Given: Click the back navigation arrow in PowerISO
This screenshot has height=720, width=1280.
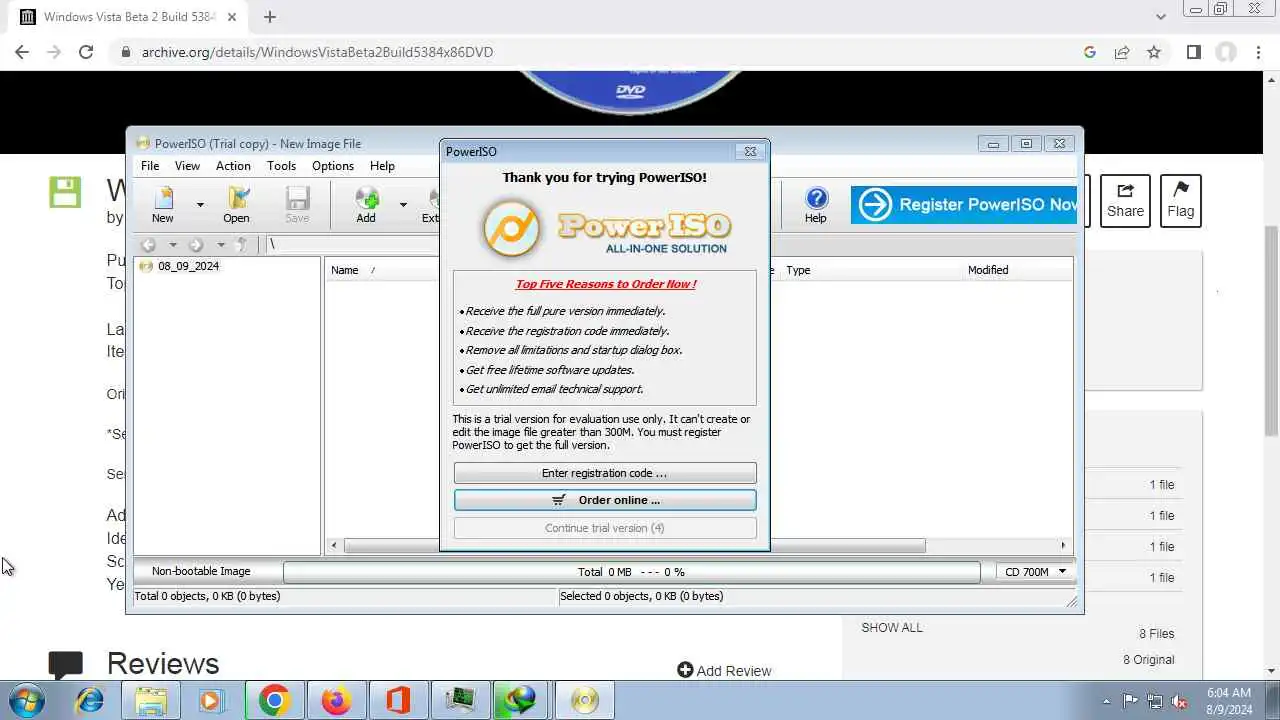Looking at the screenshot, I should 148,245.
